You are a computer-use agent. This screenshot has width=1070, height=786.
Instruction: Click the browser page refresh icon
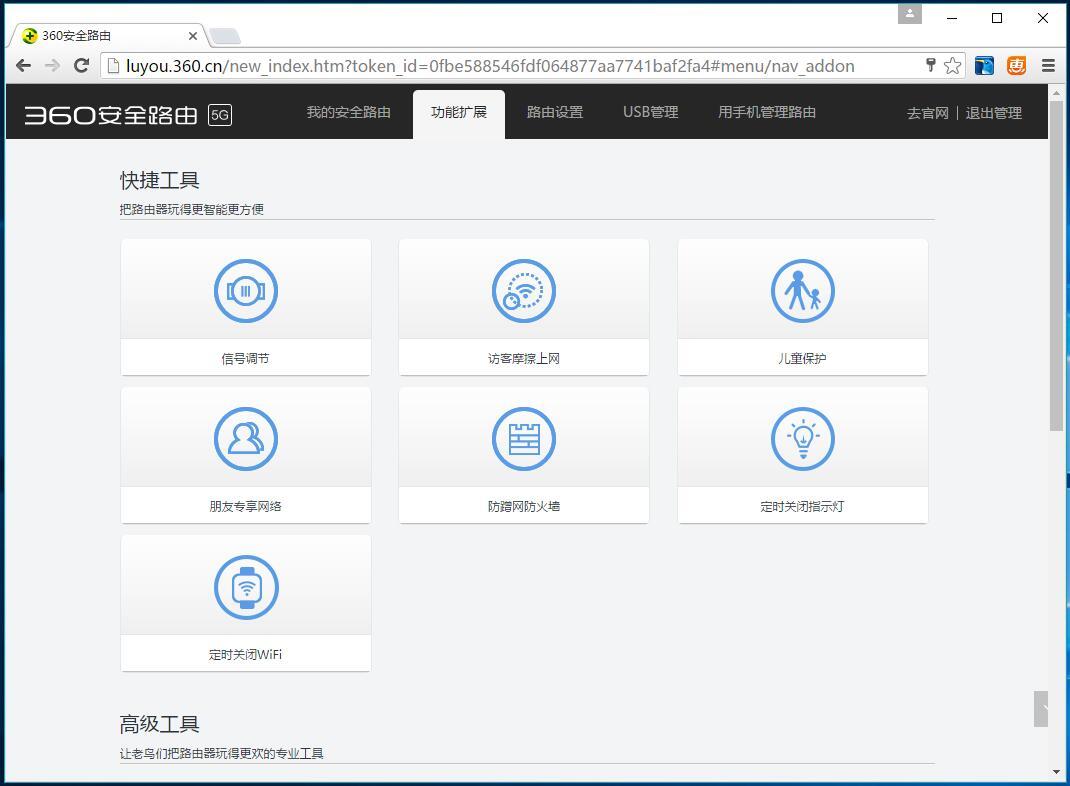82,66
